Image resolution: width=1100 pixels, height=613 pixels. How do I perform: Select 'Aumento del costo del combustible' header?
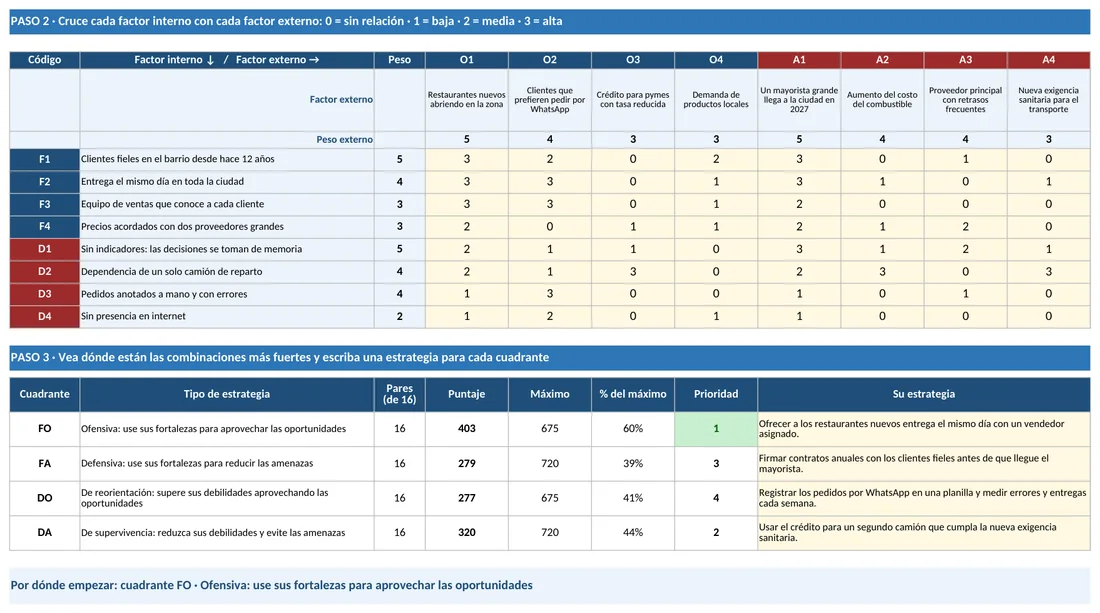pos(883,100)
